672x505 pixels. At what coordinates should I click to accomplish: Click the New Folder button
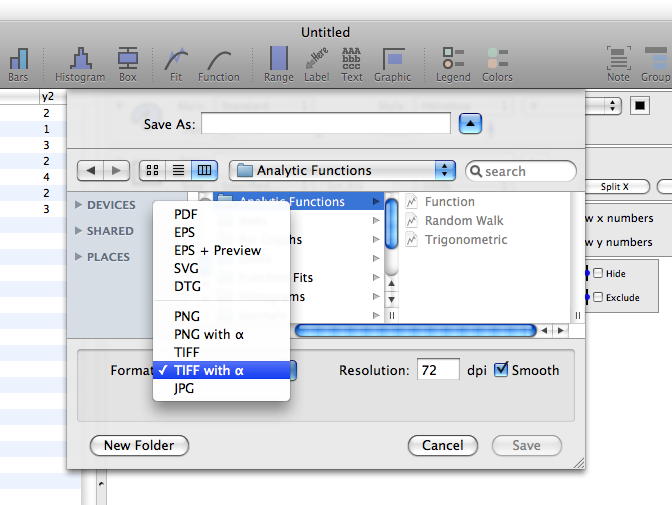[139, 445]
